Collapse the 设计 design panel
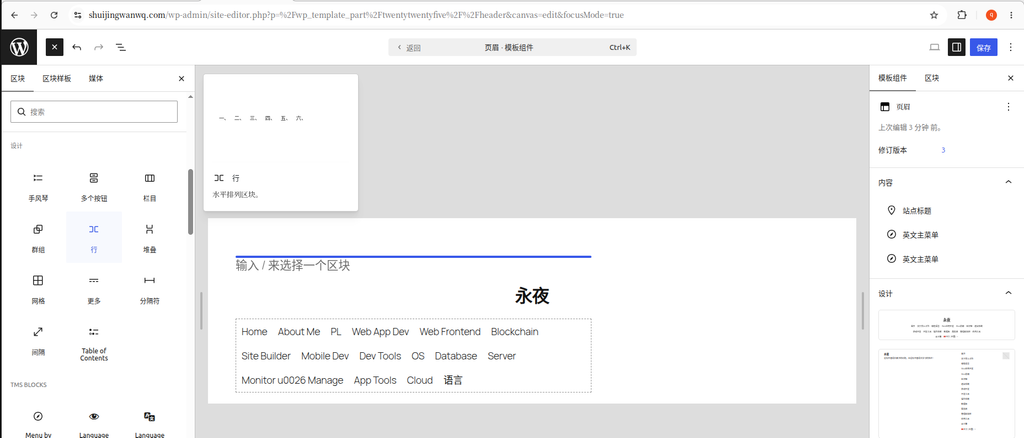The image size is (1024, 438). (x=946, y=293)
